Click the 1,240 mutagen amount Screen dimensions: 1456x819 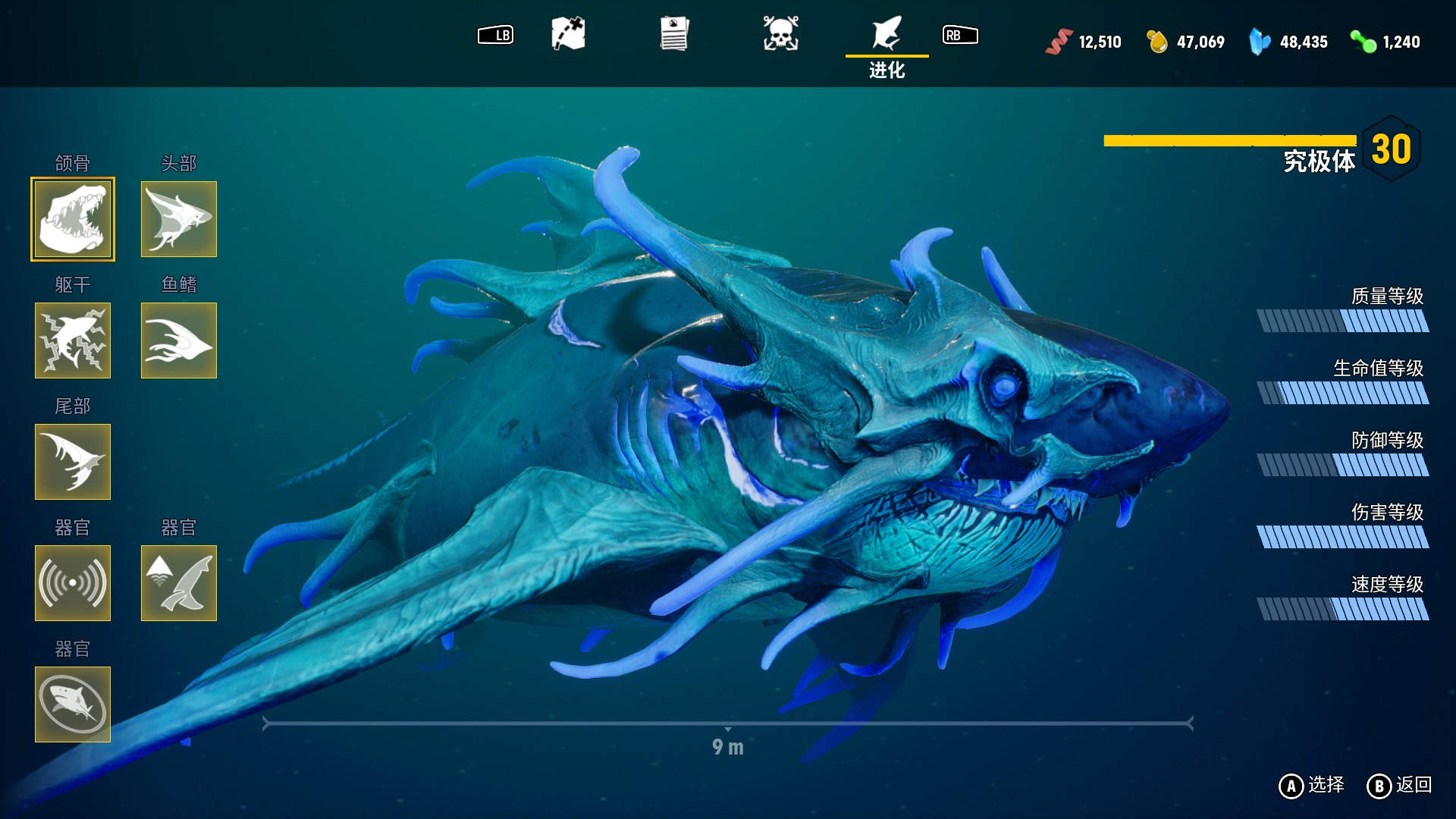[x=1401, y=42]
